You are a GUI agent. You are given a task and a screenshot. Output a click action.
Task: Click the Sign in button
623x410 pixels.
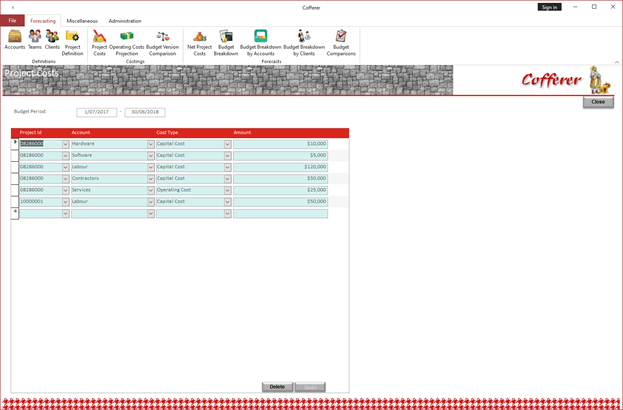click(x=549, y=7)
